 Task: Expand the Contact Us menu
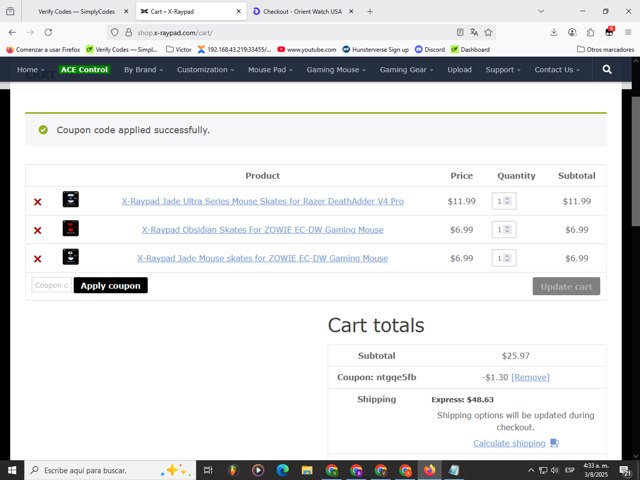557,69
